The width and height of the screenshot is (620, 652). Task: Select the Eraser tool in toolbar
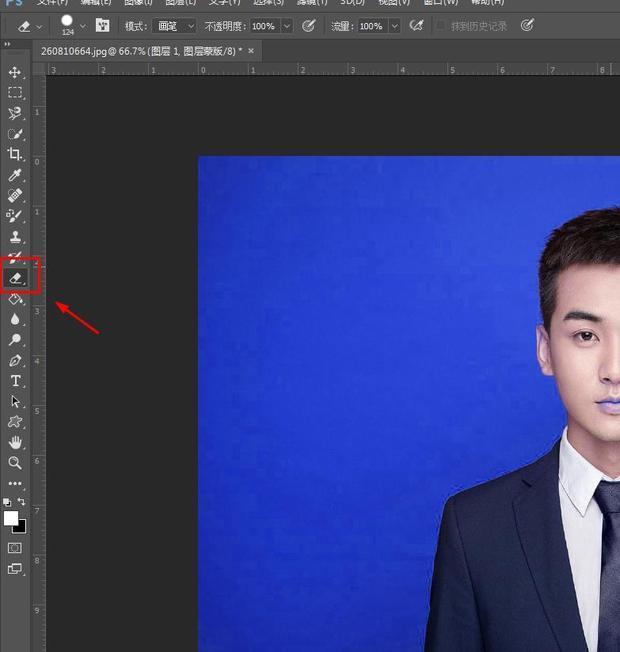[x=15, y=278]
